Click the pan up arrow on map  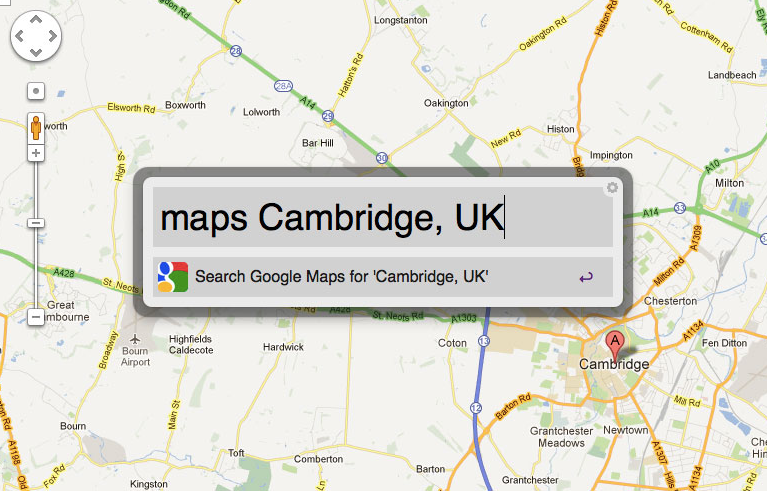click(x=36, y=20)
